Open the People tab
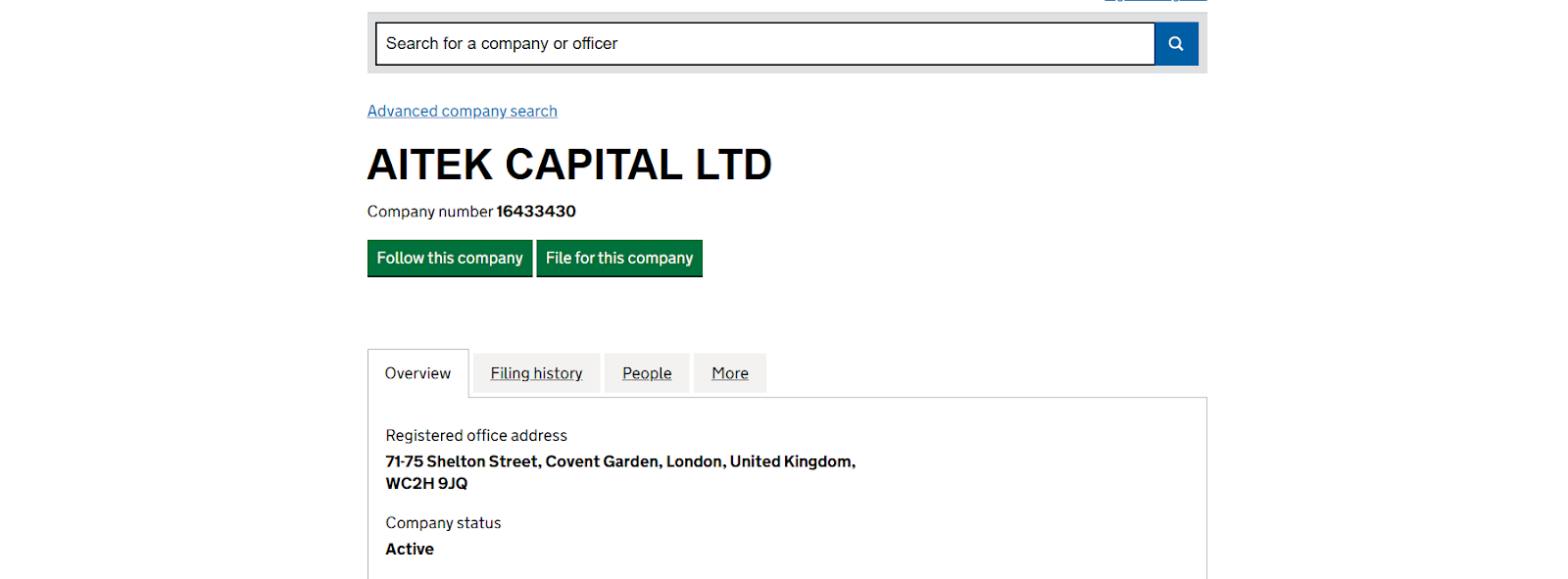The width and height of the screenshot is (1568, 579). click(x=647, y=373)
